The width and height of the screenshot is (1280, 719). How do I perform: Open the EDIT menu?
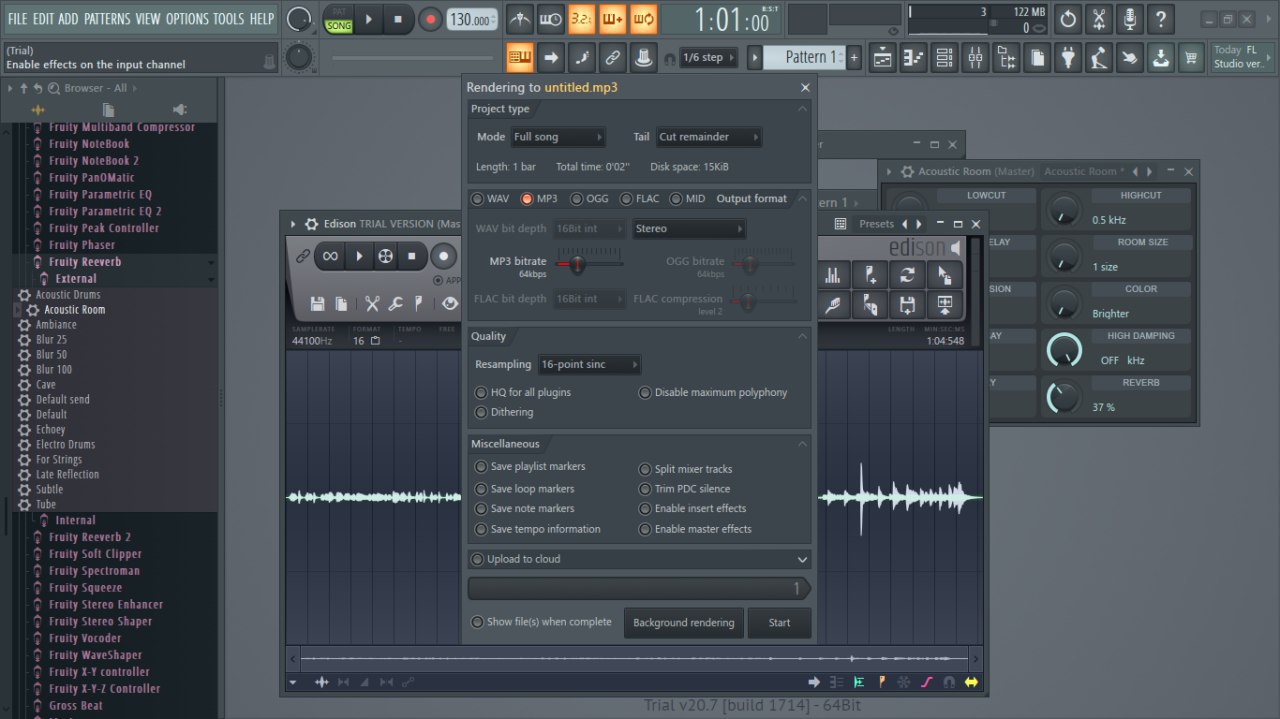(43, 18)
